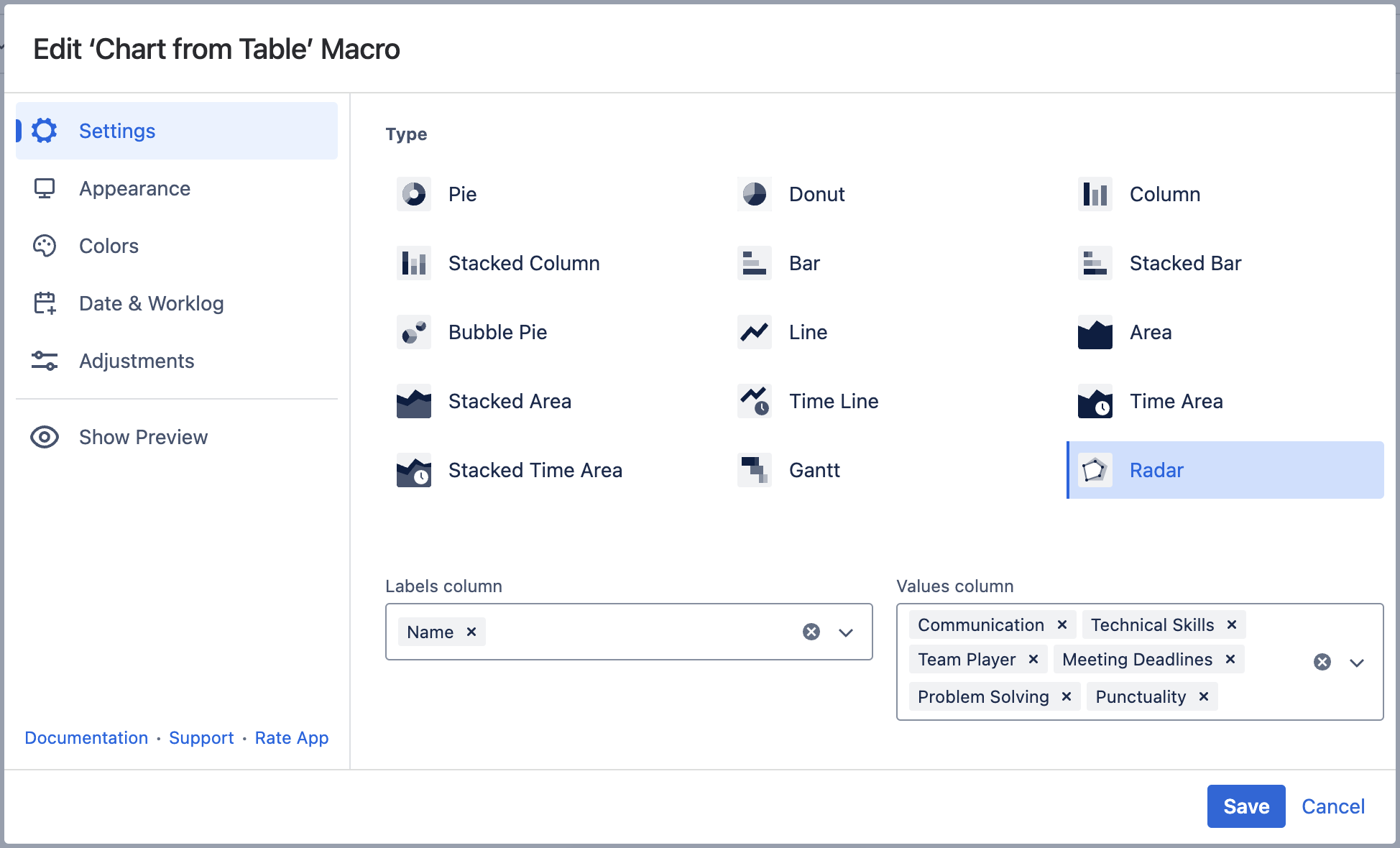Screen dimensions: 1400x848
Task: Select the Area chart type icon
Action: tap(1095, 332)
